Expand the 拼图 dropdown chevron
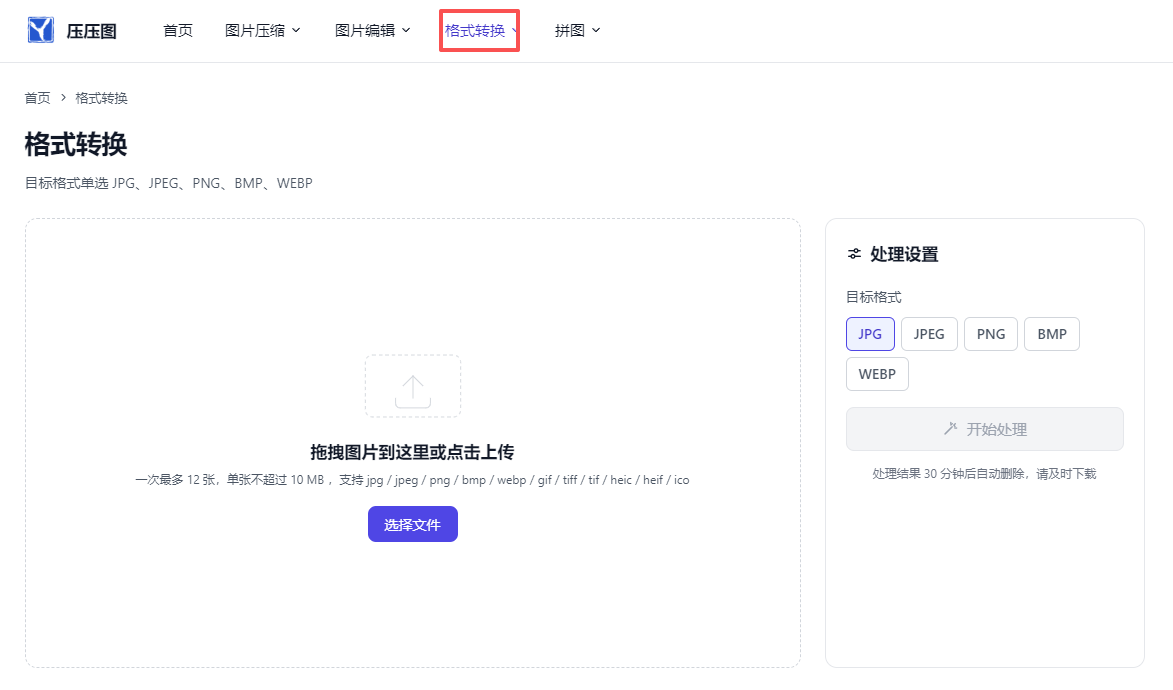This screenshot has width=1173, height=690. point(596,31)
